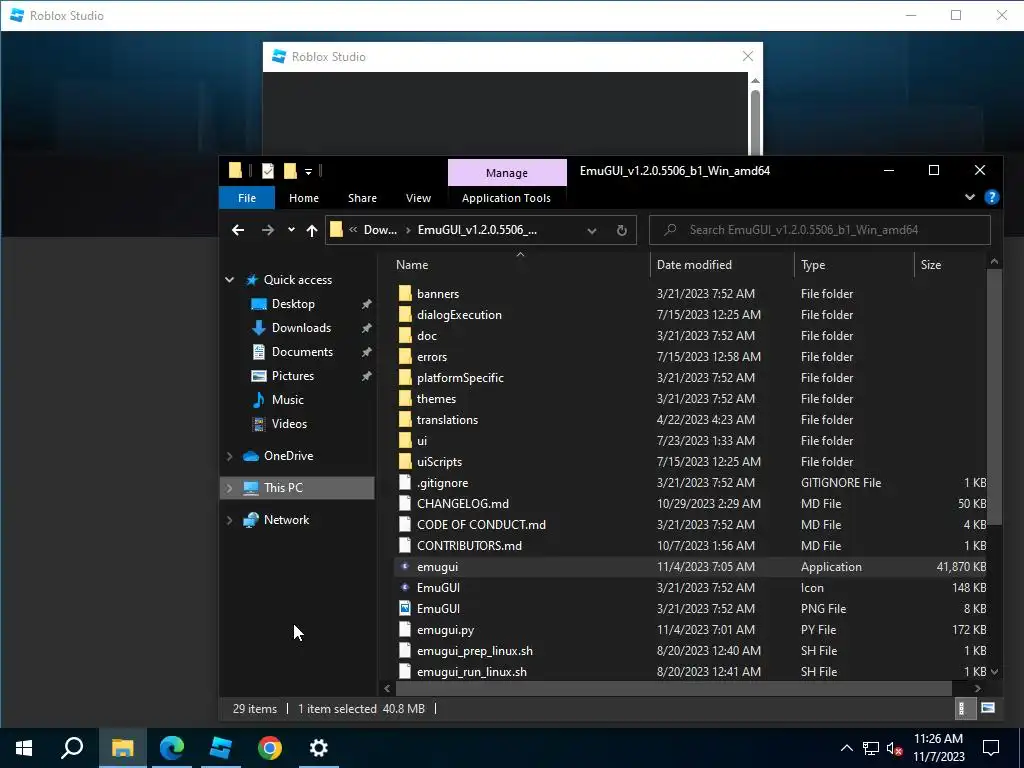Expand the This PC tree node
Image resolution: width=1024 pixels, height=768 pixels.
[x=229, y=488]
